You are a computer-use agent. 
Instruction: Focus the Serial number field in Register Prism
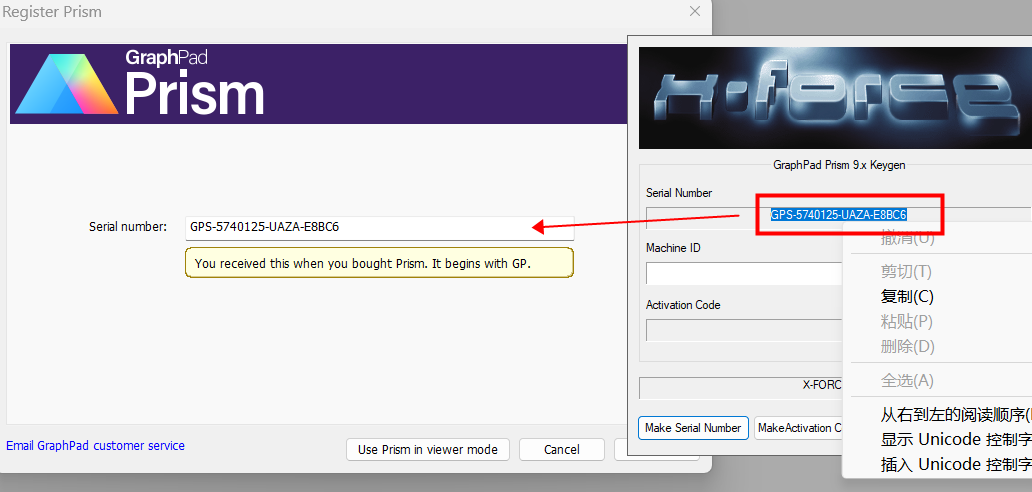click(x=379, y=227)
